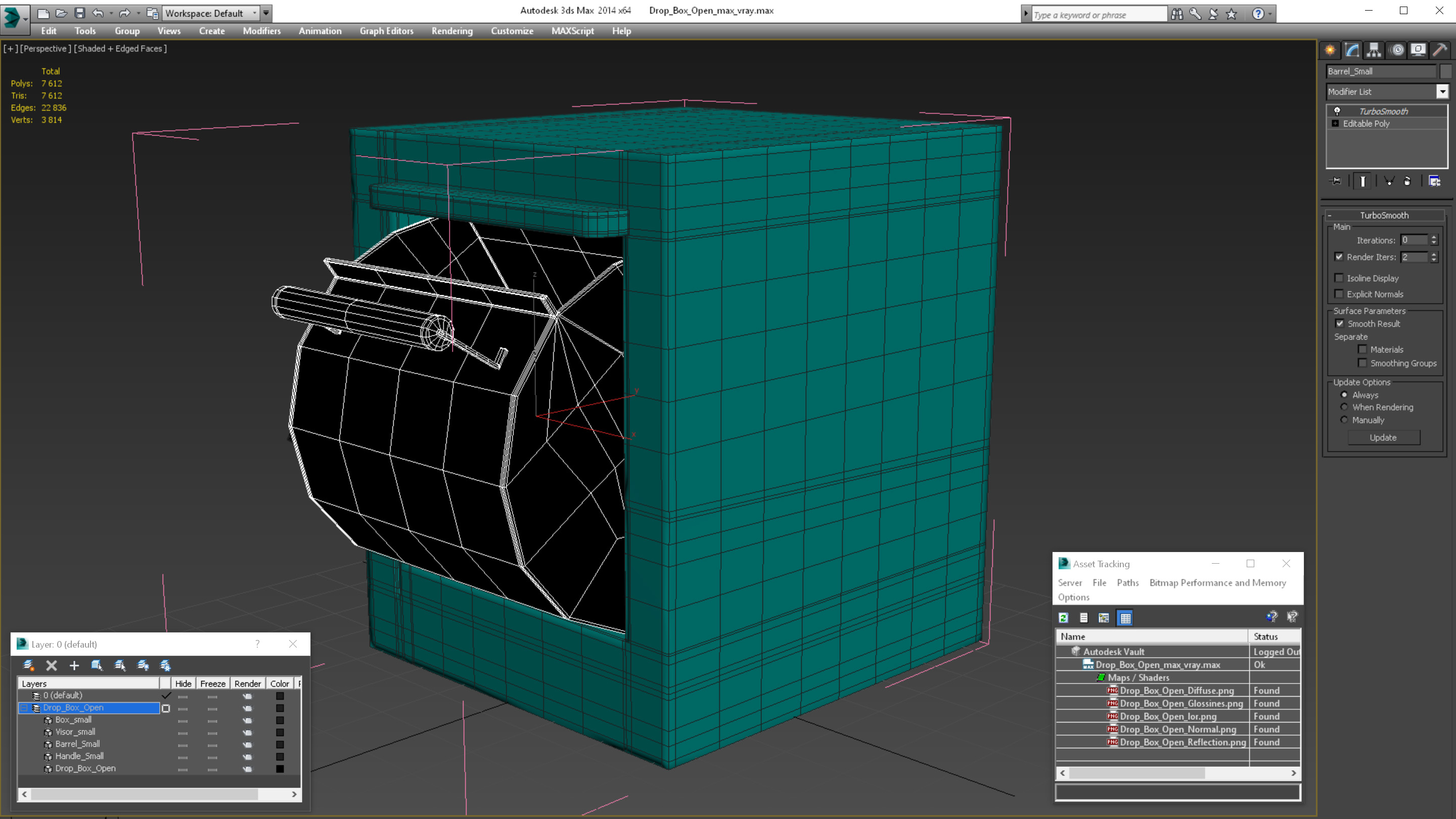Click the Hide column header in Layer dialog
This screenshot has width=1456, height=819.
point(183,684)
